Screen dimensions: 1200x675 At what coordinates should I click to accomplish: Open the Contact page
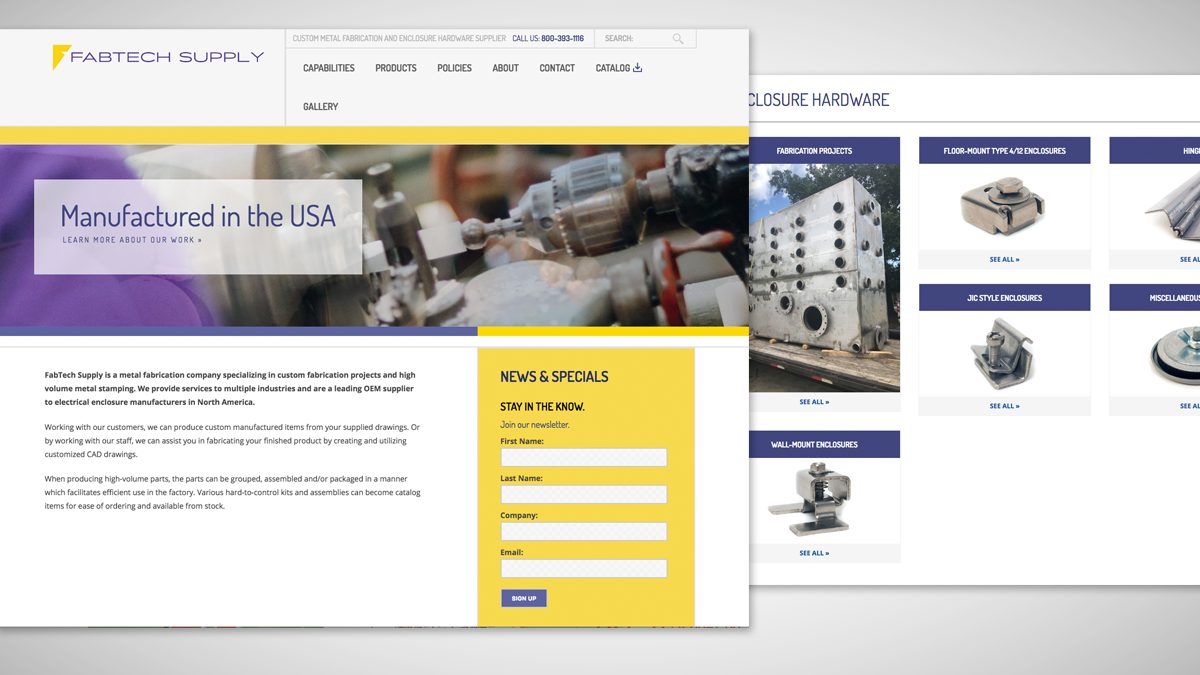(x=557, y=68)
